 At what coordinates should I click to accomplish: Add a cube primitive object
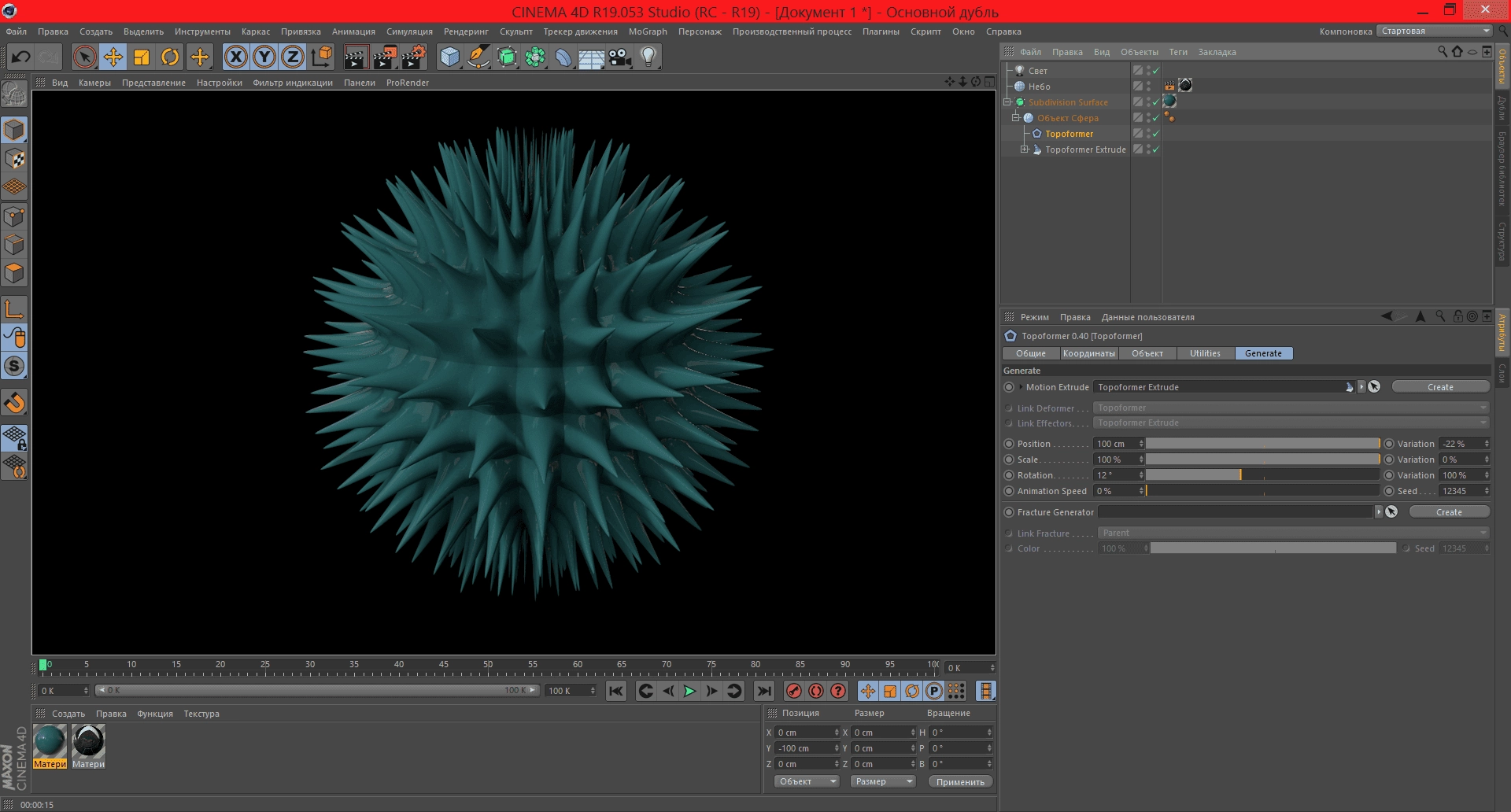pos(449,57)
